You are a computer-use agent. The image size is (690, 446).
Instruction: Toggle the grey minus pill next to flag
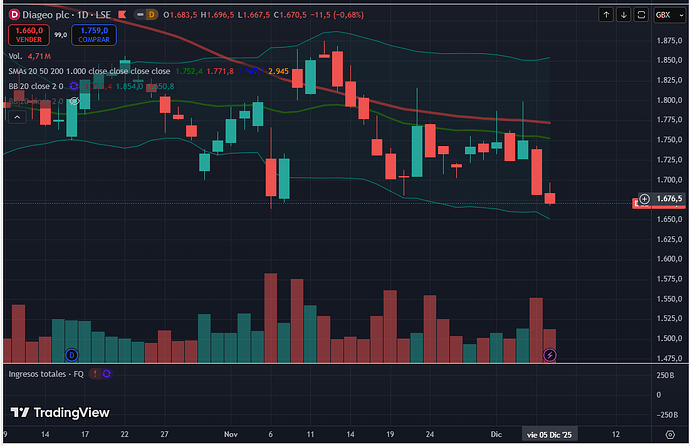pyautogui.click(x=137, y=16)
